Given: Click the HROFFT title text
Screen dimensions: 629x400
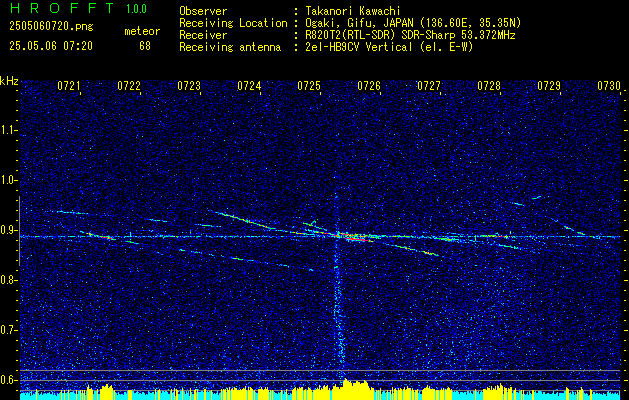Looking at the screenshot, I should click(x=61, y=8).
